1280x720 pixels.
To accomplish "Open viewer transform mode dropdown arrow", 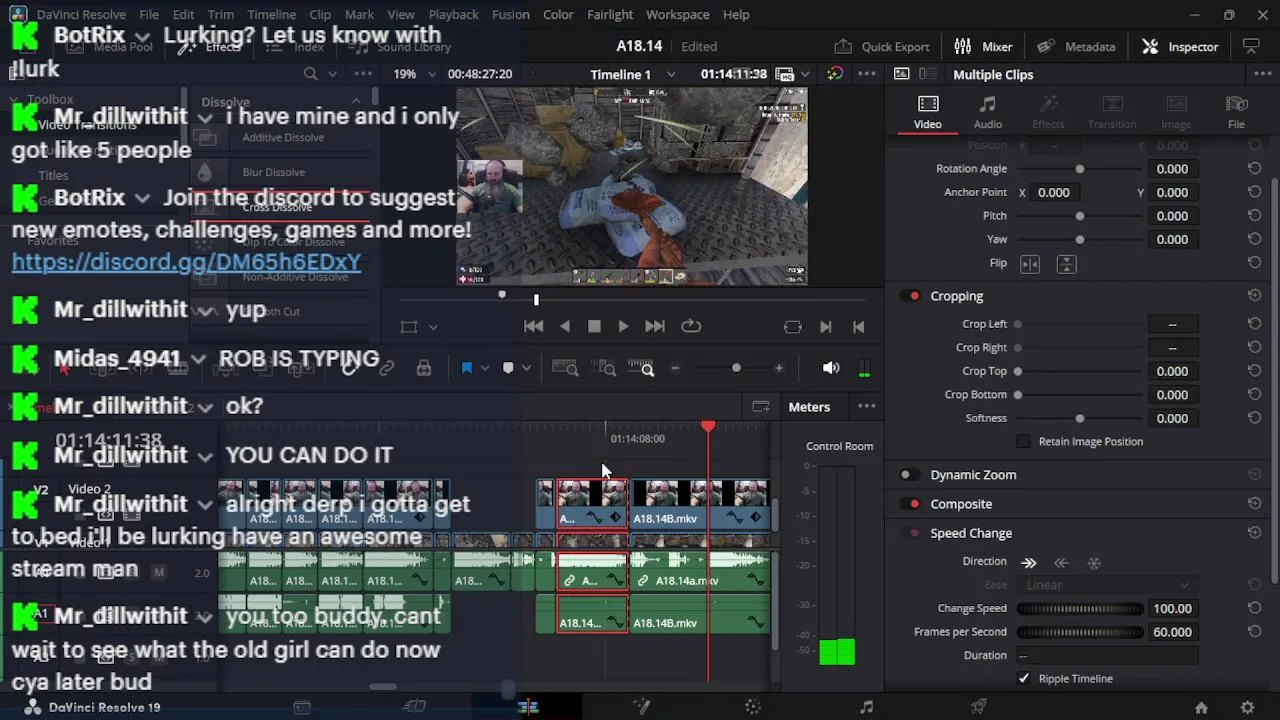I will (x=433, y=327).
